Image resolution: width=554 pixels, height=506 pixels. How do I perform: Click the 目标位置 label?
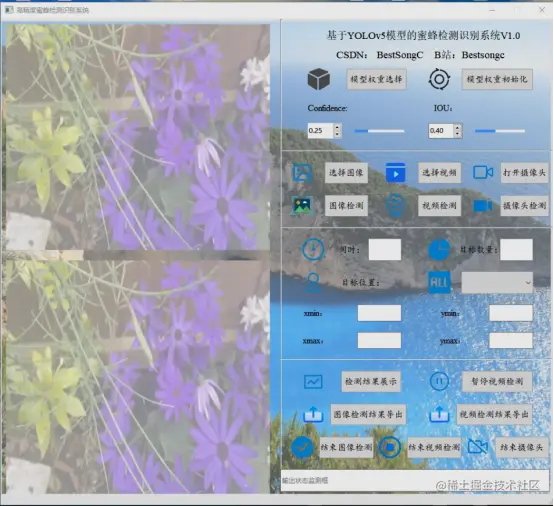tap(361, 283)
